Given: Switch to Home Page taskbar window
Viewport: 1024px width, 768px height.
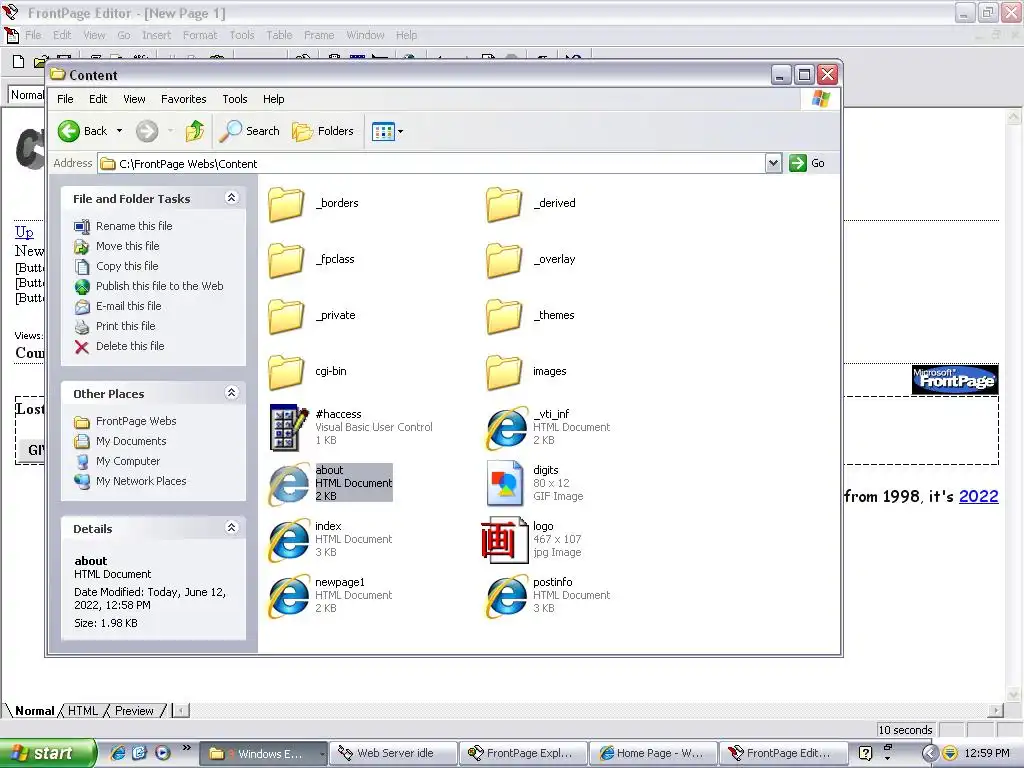Looking at the screenshot, I should pyautogui.click(x=652, y=753).
